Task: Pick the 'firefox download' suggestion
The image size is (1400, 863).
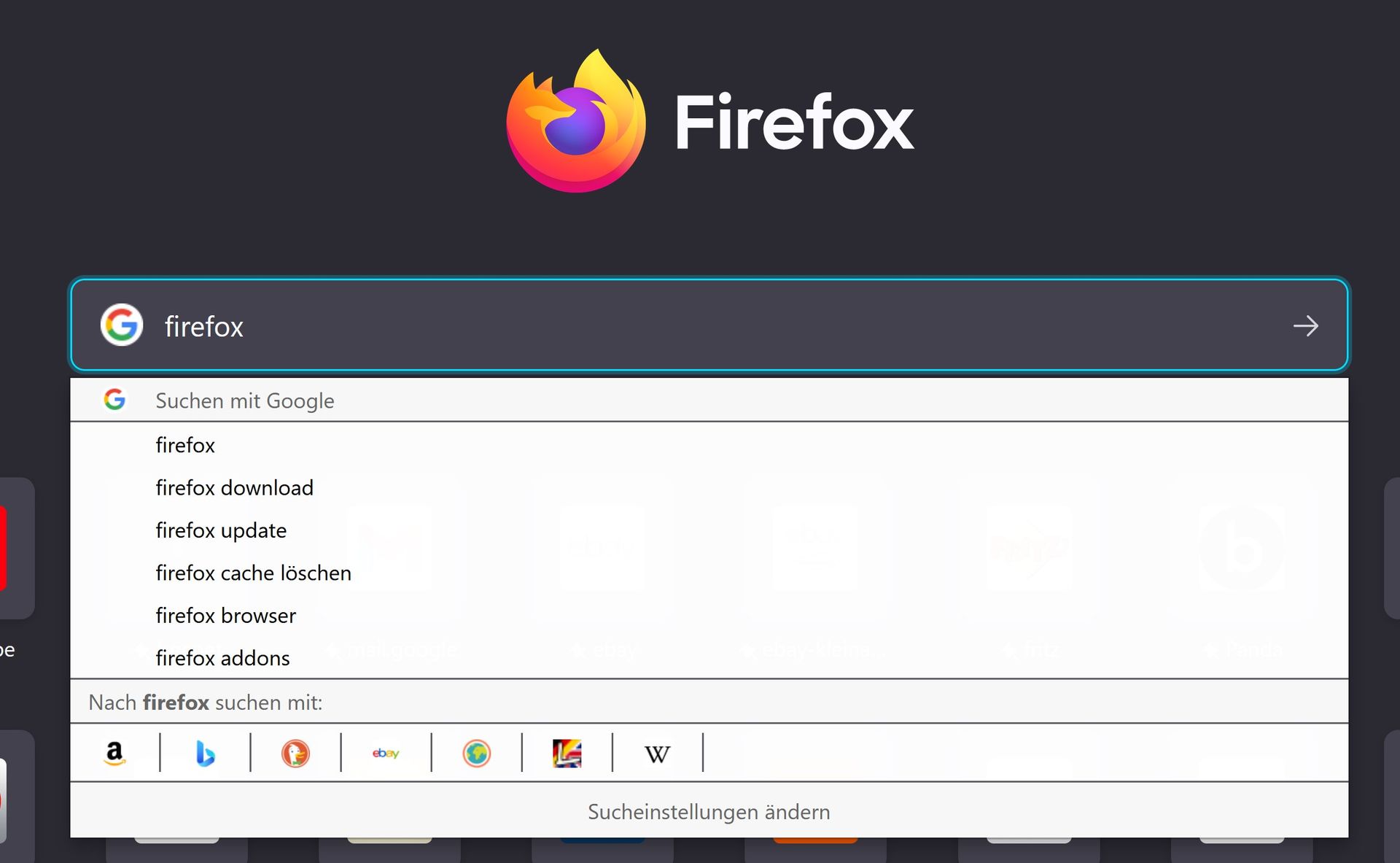Action: (234, 487)
